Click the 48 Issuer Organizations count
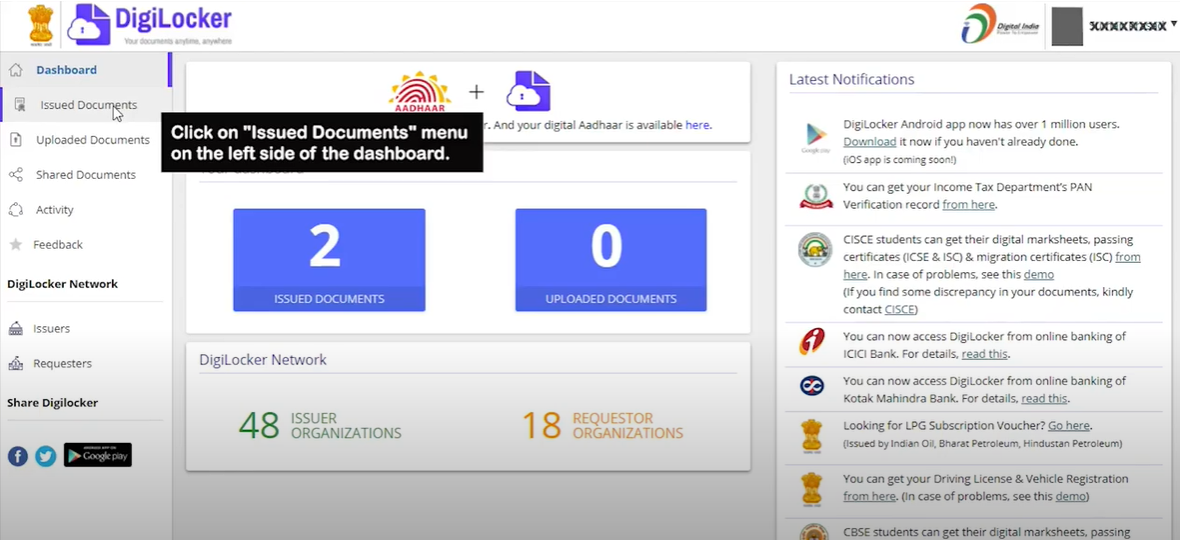 point(259,426)
